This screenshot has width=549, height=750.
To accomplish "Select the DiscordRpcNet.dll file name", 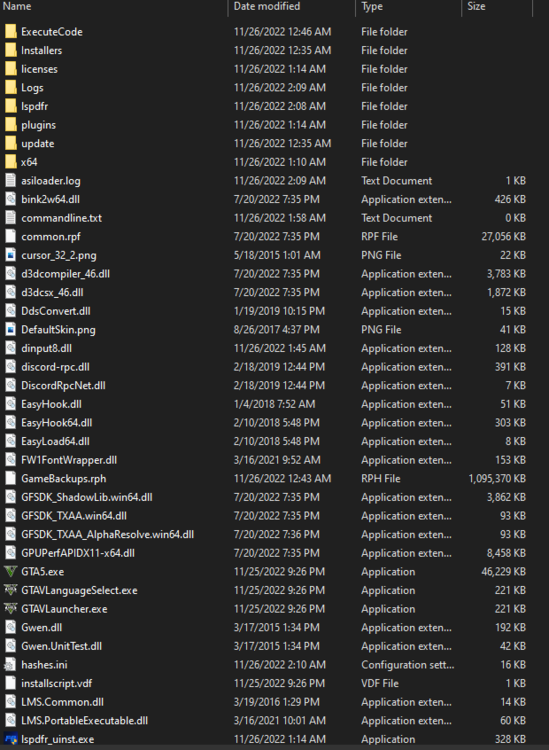I will [63, 386].
